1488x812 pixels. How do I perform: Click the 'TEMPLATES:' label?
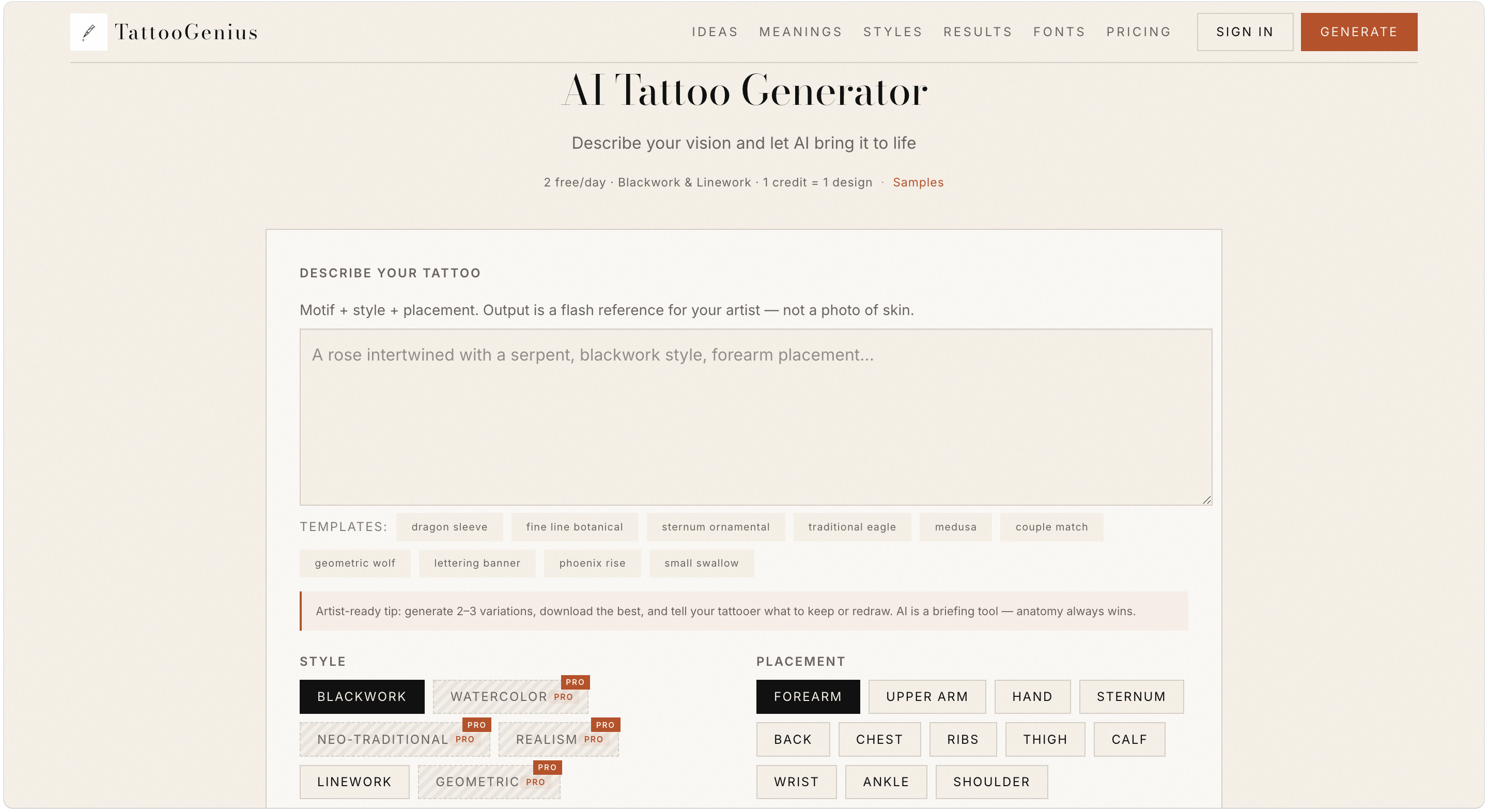[x=344, y=527]
